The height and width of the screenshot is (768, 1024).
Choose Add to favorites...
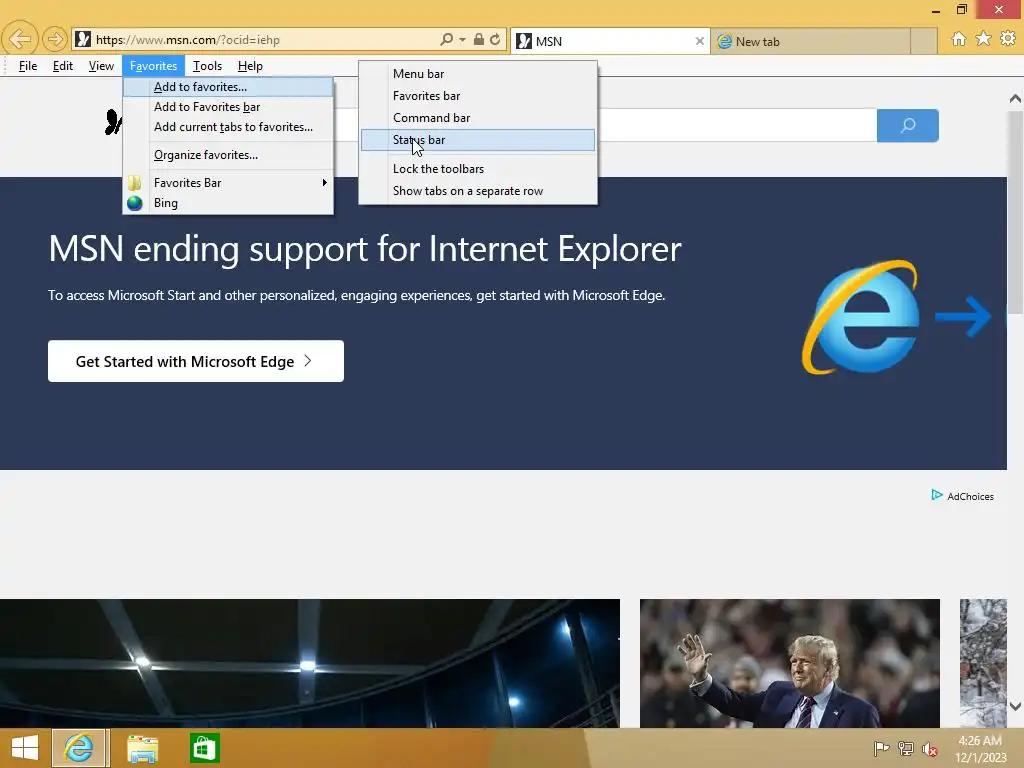tap(228, 87)
